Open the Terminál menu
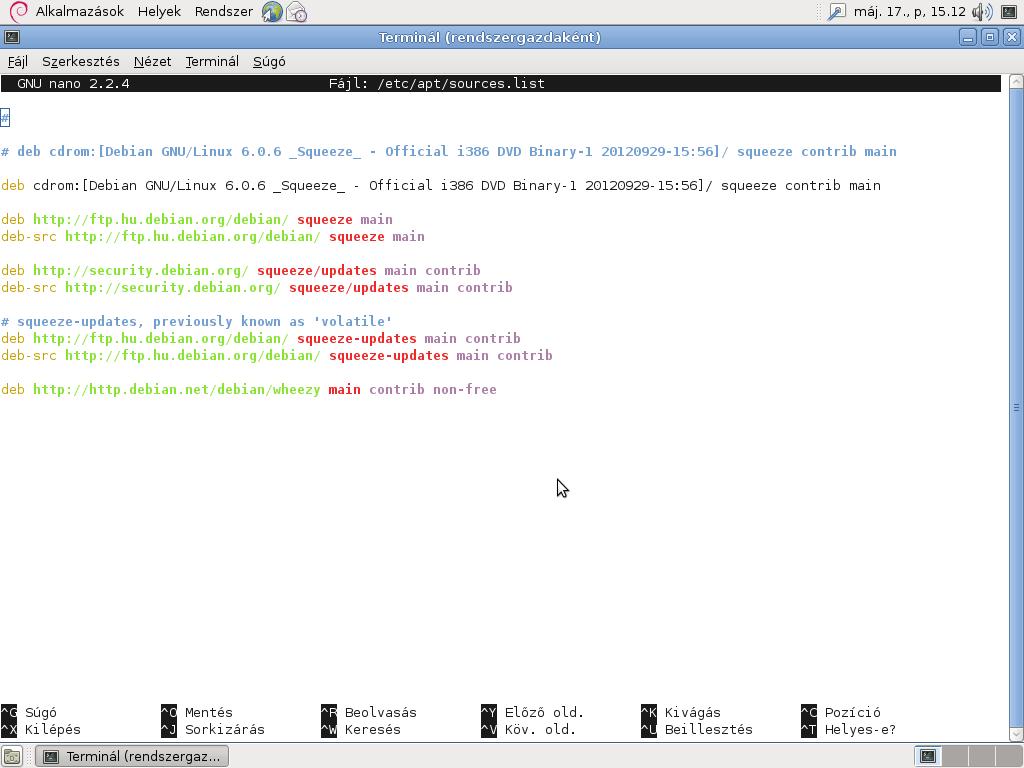Image resolution: width=1024 pixels, height=768 pixels. click(212, 61)
